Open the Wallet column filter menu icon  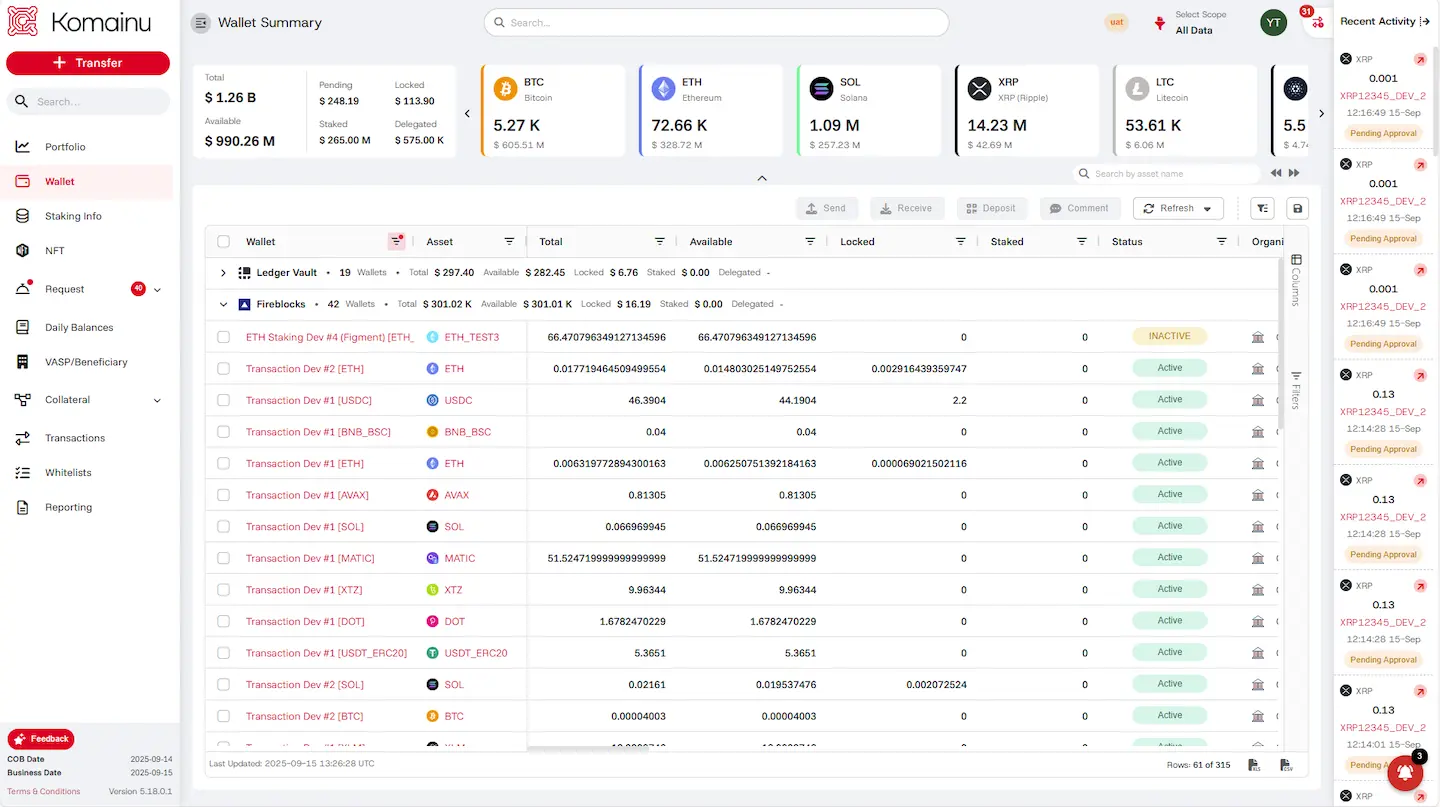click(396, 241)
